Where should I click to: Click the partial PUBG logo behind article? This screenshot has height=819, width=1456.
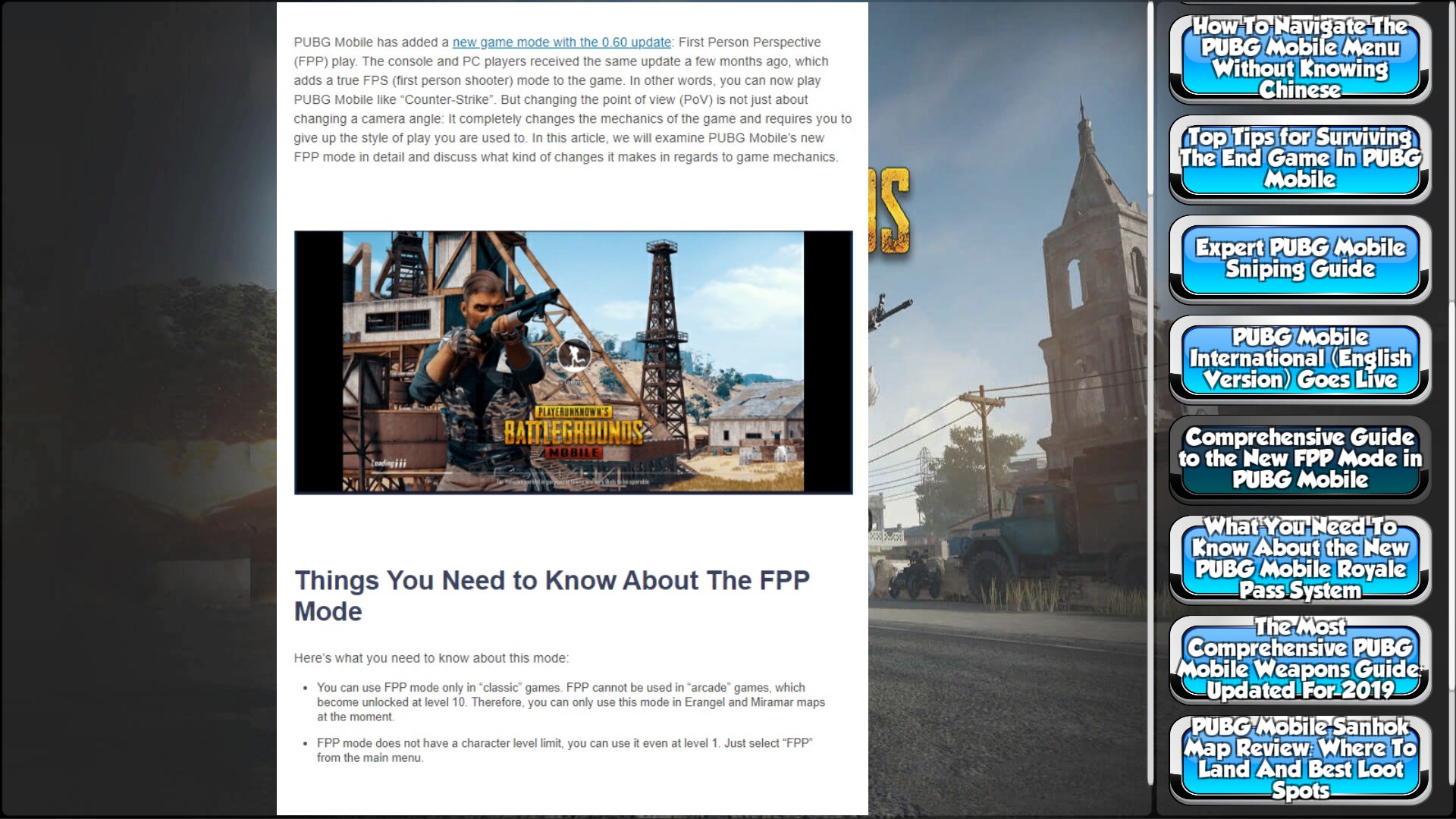click(x=890, y=210)
